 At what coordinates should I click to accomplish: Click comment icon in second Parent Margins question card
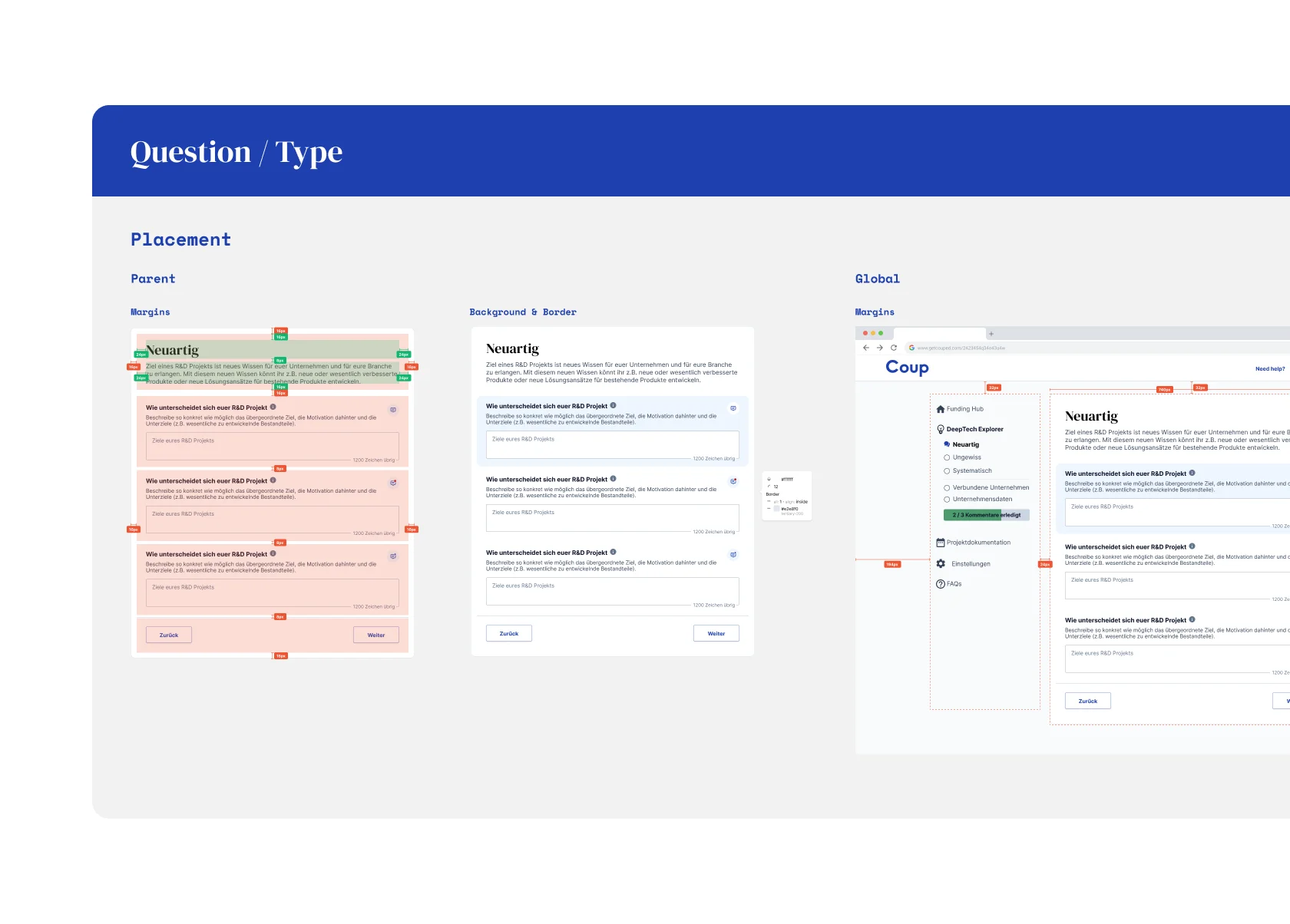[x=393, y=483]
